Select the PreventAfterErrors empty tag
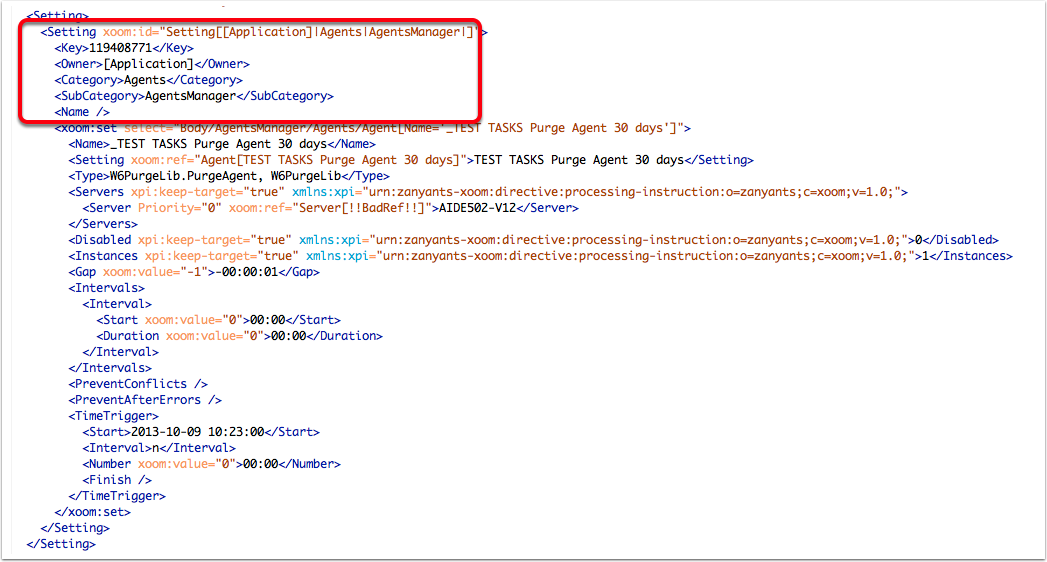Viewport: 1047px width, 562px height. click(145, 400)
